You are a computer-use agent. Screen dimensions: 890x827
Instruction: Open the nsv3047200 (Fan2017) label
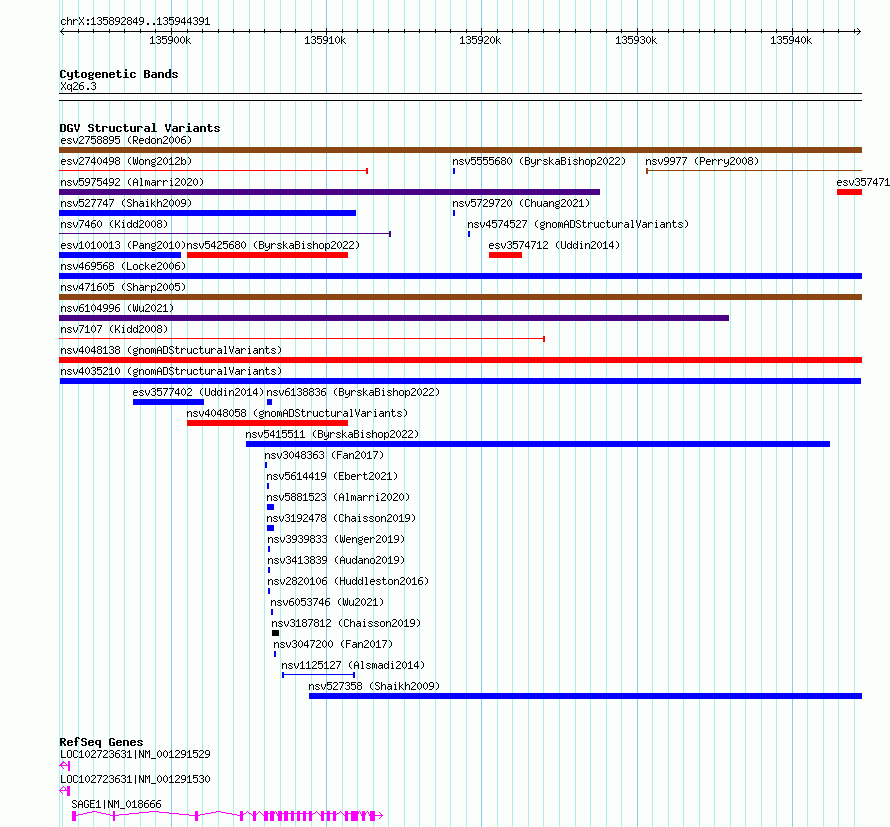333,644
